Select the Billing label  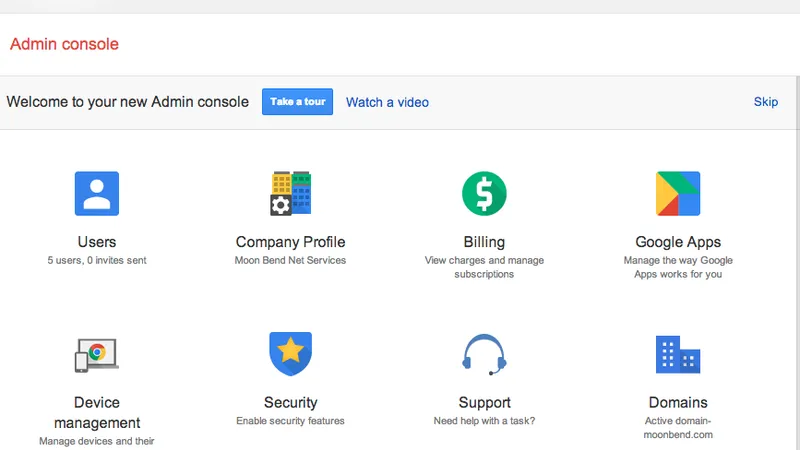(x=484, y=242)
